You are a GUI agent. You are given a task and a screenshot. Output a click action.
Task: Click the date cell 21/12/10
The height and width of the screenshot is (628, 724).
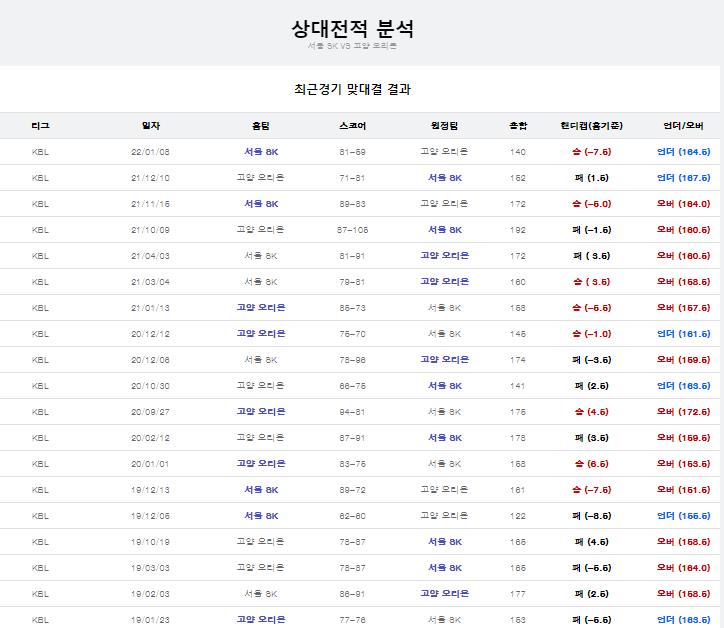pyautogui.click(x=151, y=178)
